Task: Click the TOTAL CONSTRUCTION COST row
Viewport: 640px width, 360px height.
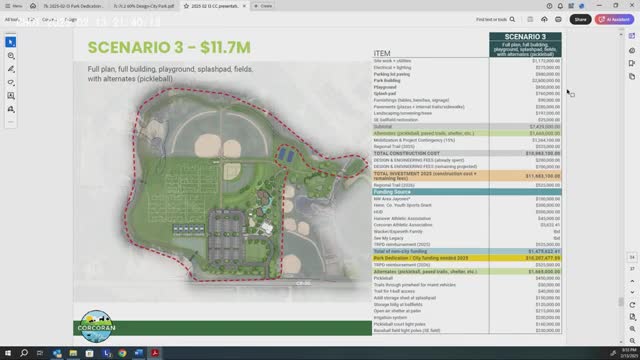Action: (467, 153)
